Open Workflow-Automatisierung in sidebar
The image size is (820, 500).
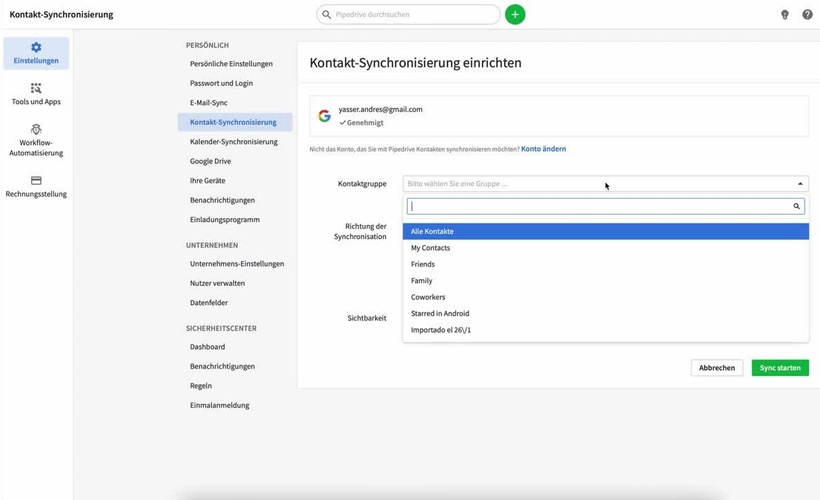point(36,141)
